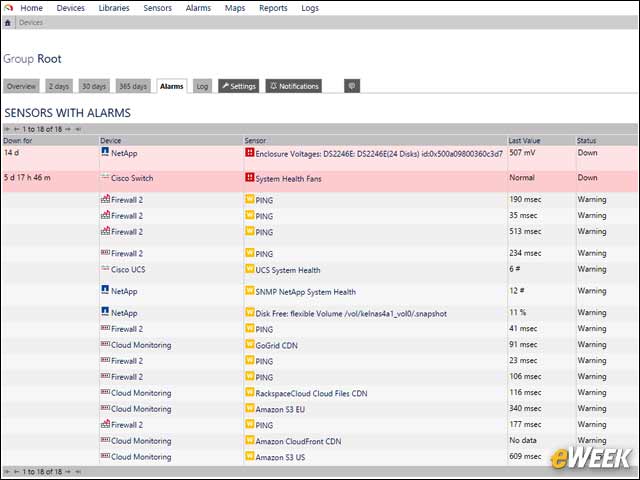
Task: Switch to the 365 days tab
Action: [x=133, y=86]
